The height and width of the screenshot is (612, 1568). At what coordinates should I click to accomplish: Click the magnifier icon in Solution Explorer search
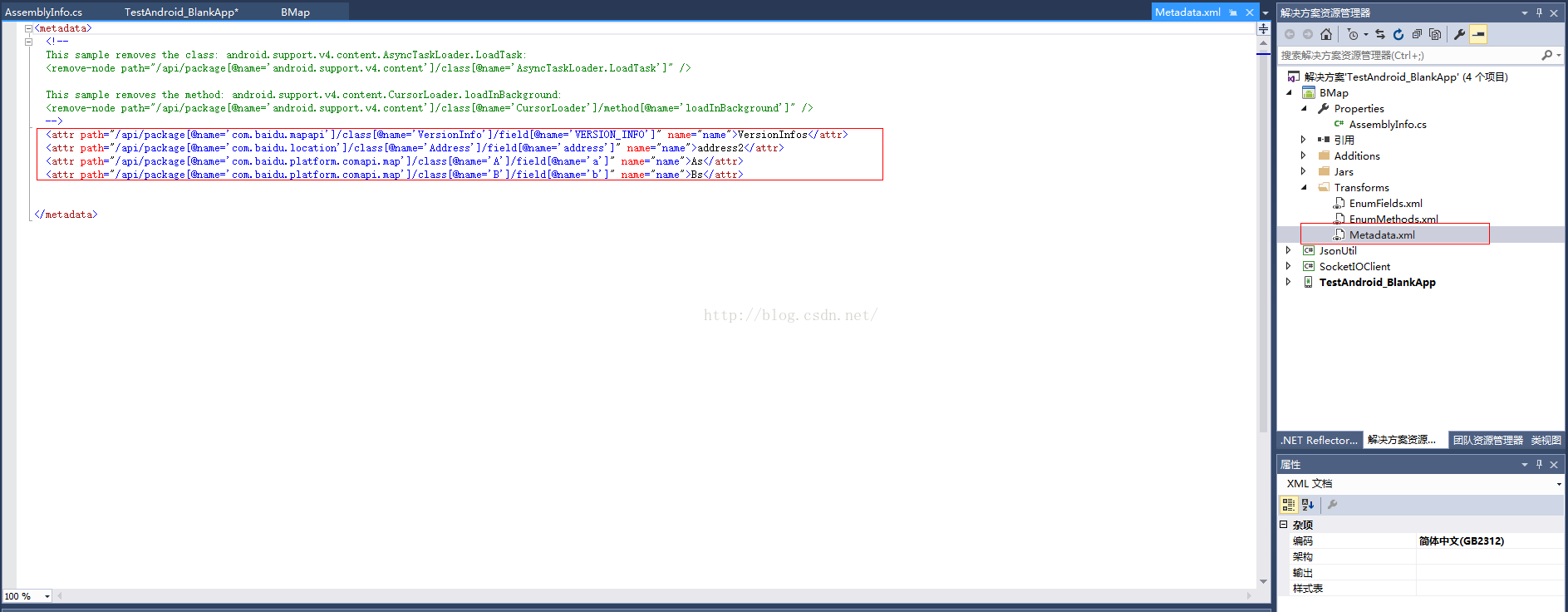click(1546, 55)
